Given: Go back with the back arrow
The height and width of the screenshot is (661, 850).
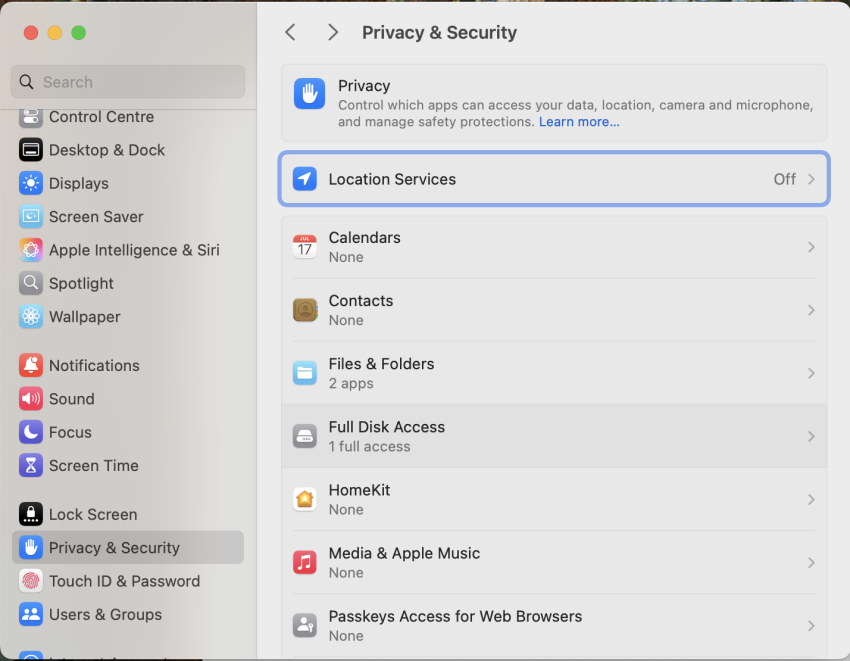Looking at the screenshot, I should click(x=290, y=32).
